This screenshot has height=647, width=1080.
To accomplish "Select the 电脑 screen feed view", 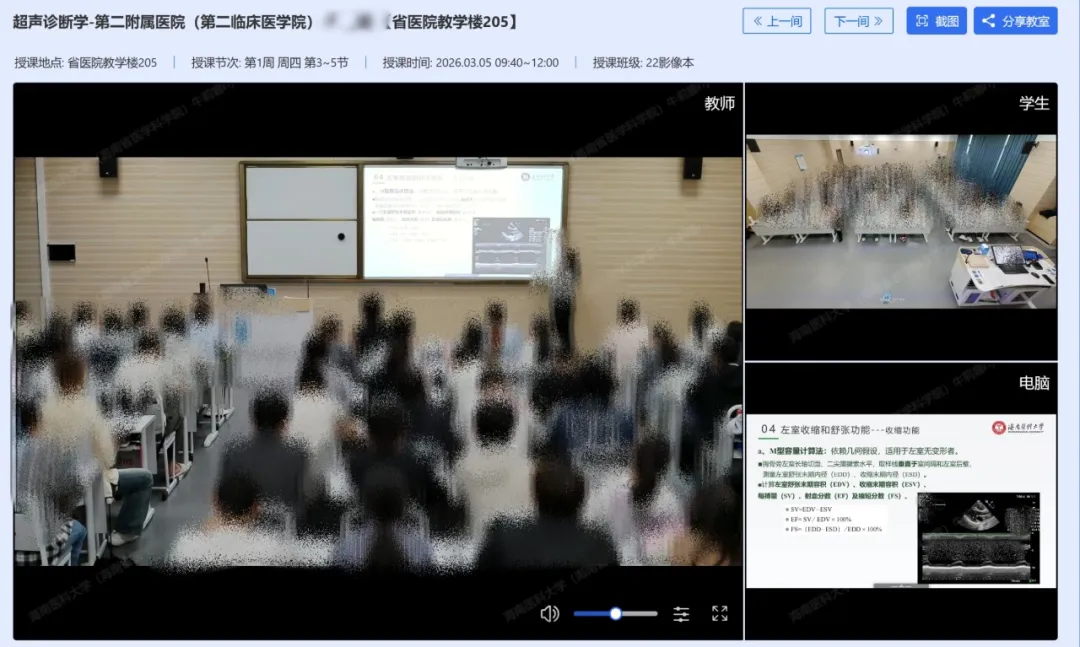I will pos(900,500).
